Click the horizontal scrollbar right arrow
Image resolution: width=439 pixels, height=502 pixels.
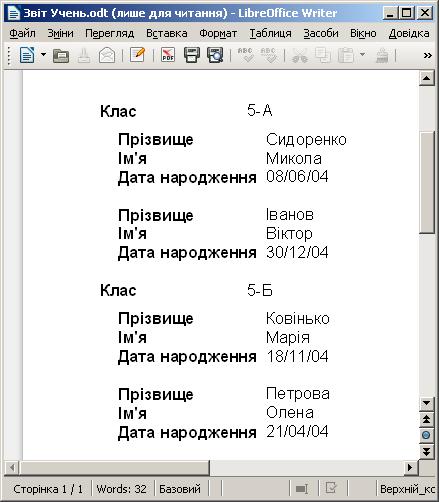tap(410, 468)
